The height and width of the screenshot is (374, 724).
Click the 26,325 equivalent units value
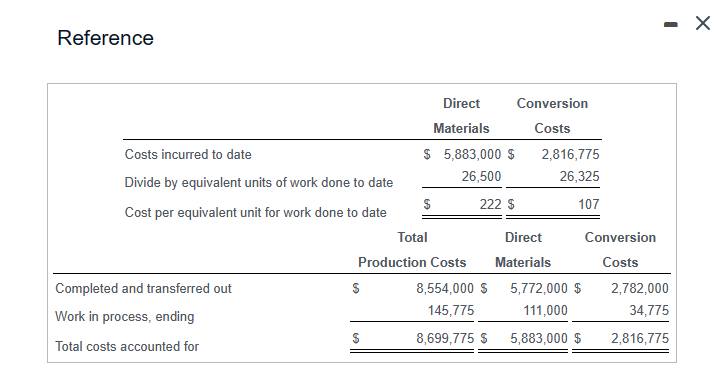579,176
